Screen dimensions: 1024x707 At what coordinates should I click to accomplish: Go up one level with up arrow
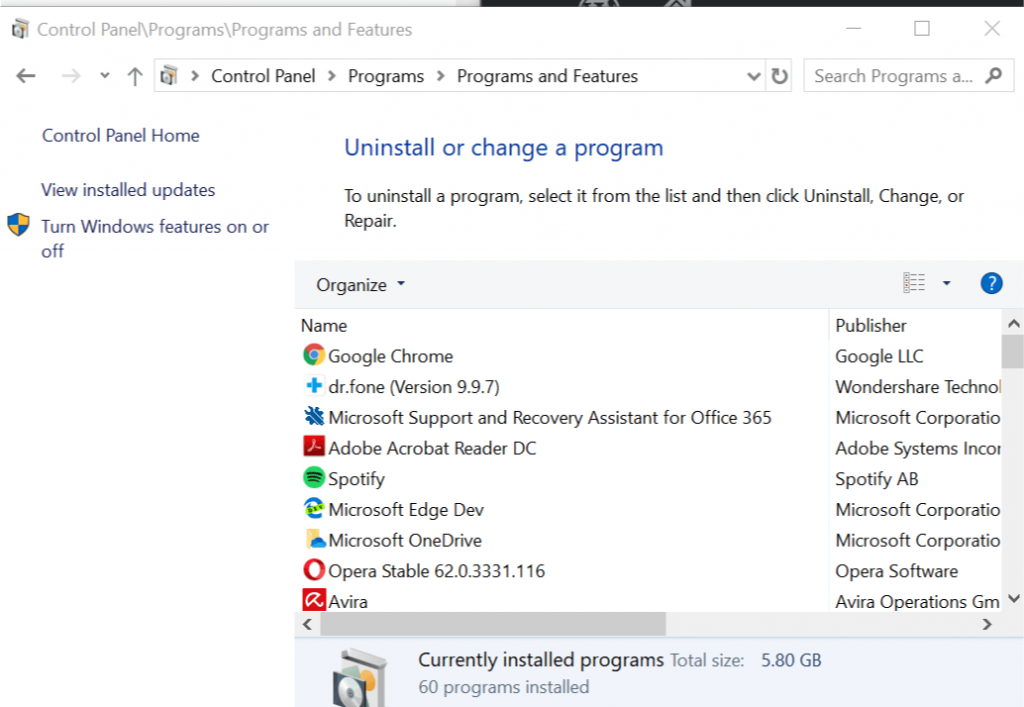(x=135, y=76)
